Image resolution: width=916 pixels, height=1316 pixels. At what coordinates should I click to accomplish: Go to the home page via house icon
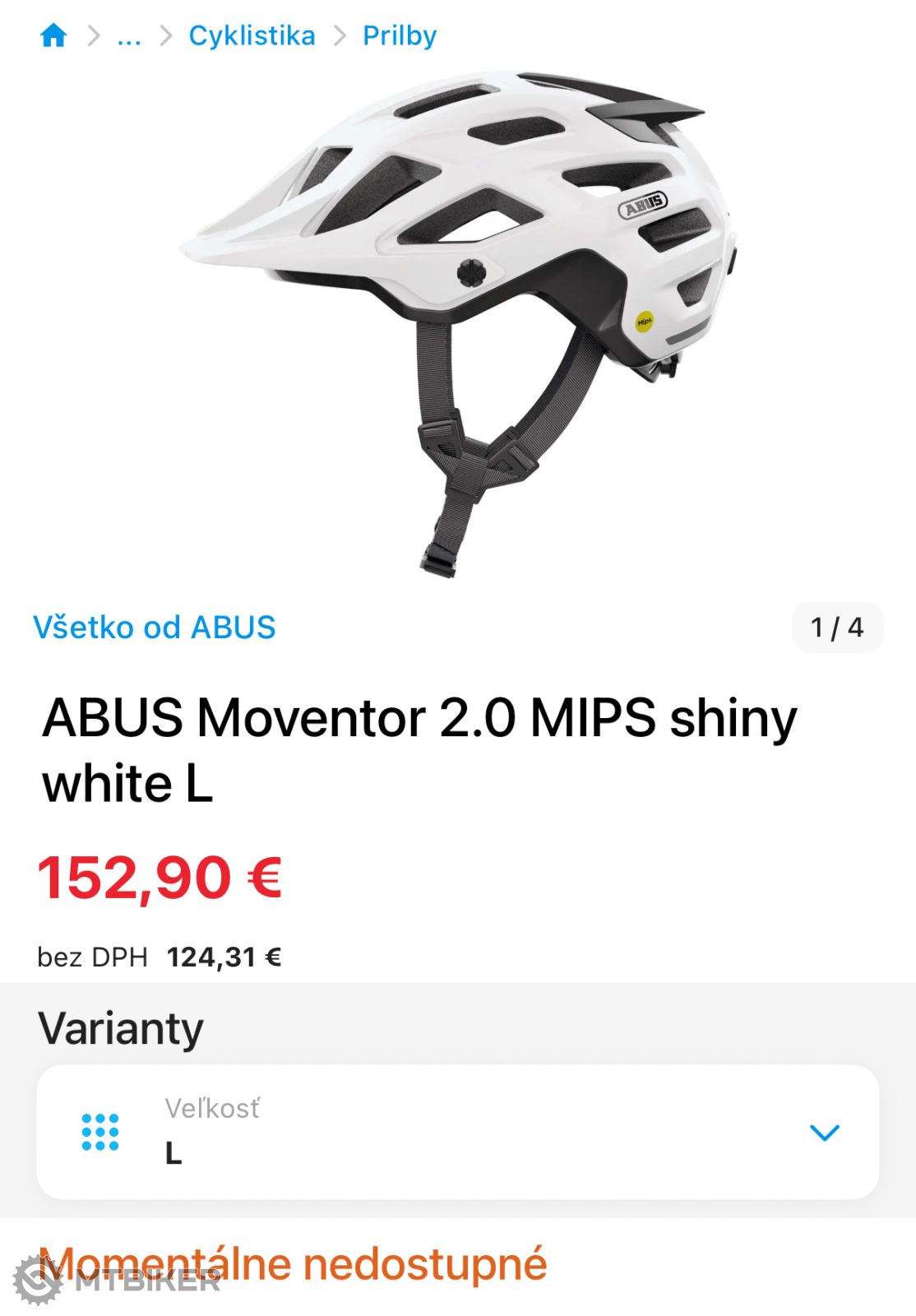(53, 35)
